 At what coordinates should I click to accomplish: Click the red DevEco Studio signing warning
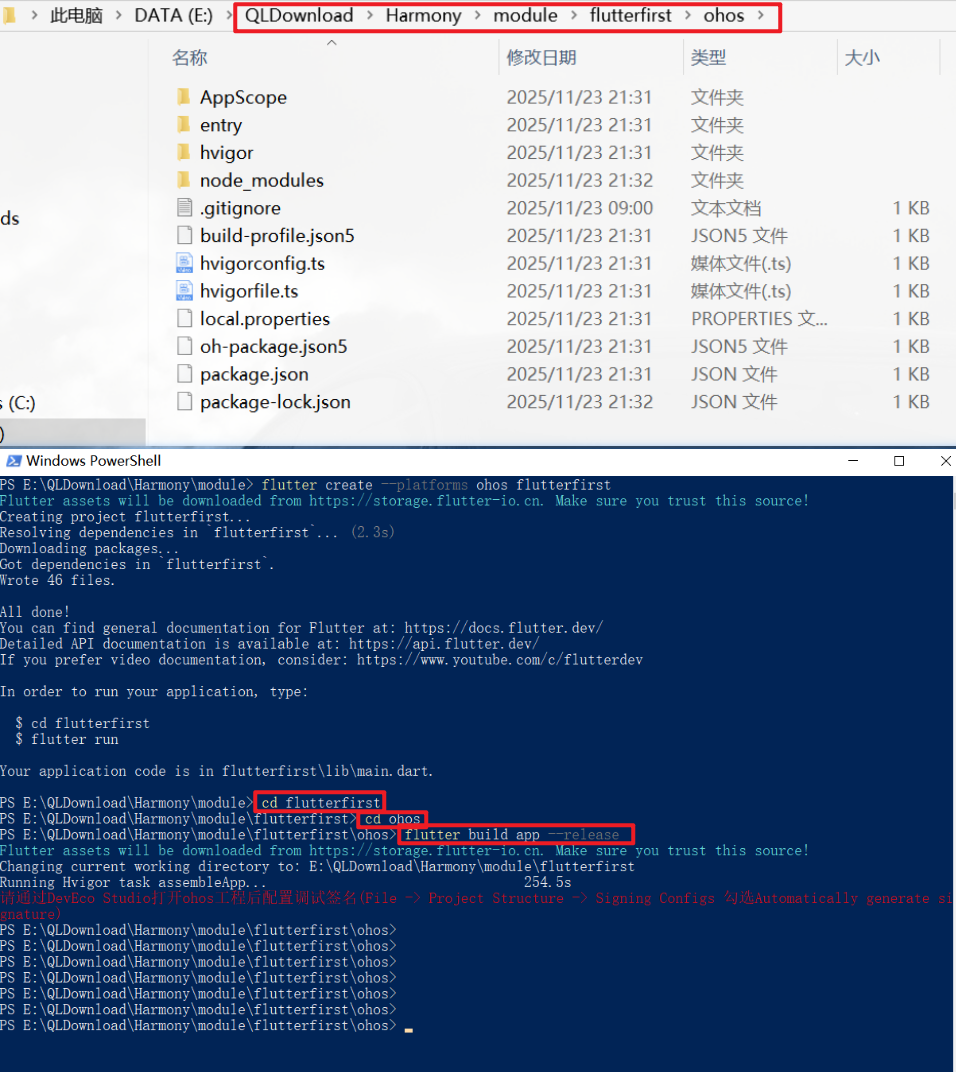[x=475, y=906]
